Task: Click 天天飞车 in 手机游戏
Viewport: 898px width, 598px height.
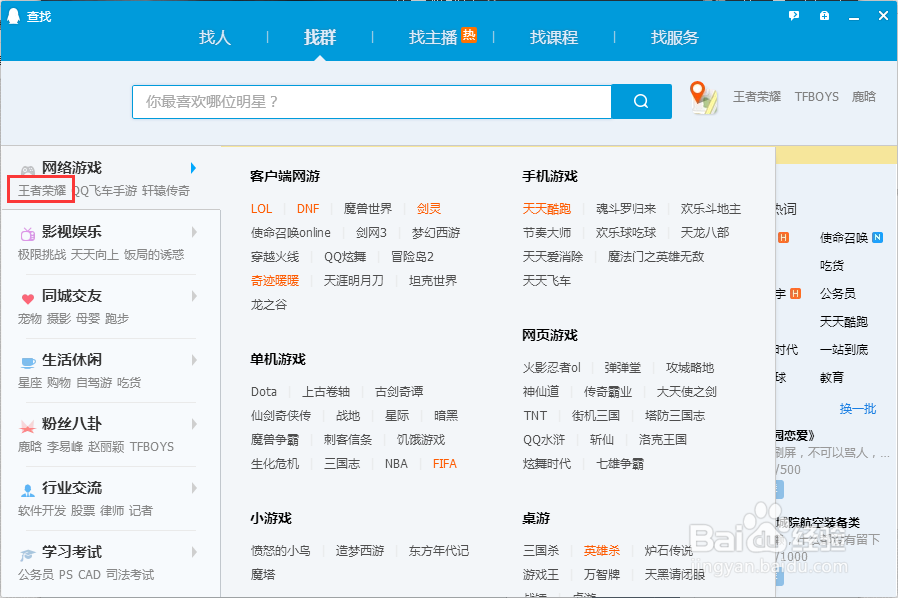Action: click(x=547, y=281)
